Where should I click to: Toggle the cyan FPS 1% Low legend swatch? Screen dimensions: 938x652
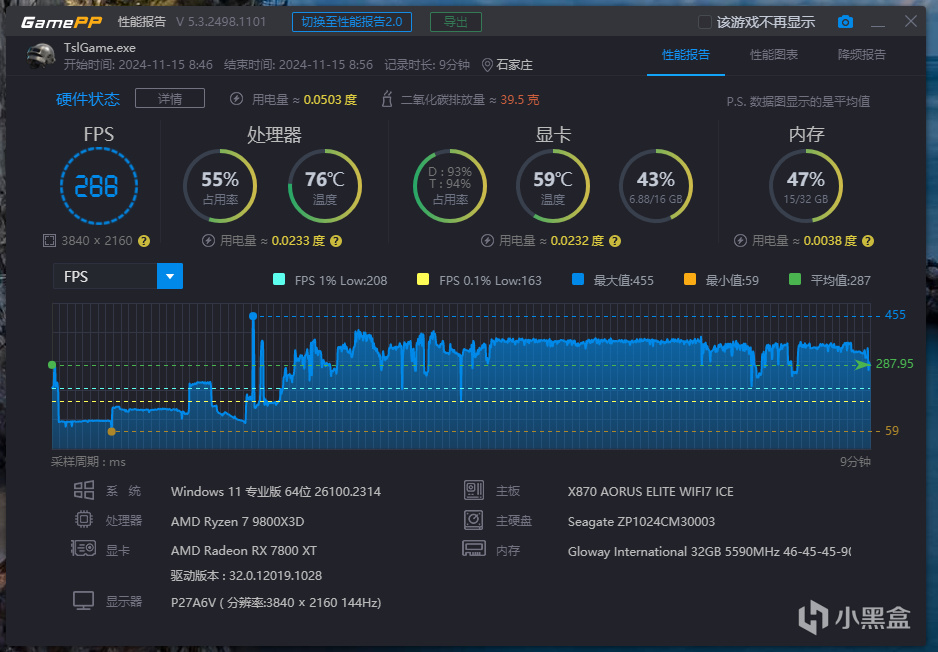point(279,279)
